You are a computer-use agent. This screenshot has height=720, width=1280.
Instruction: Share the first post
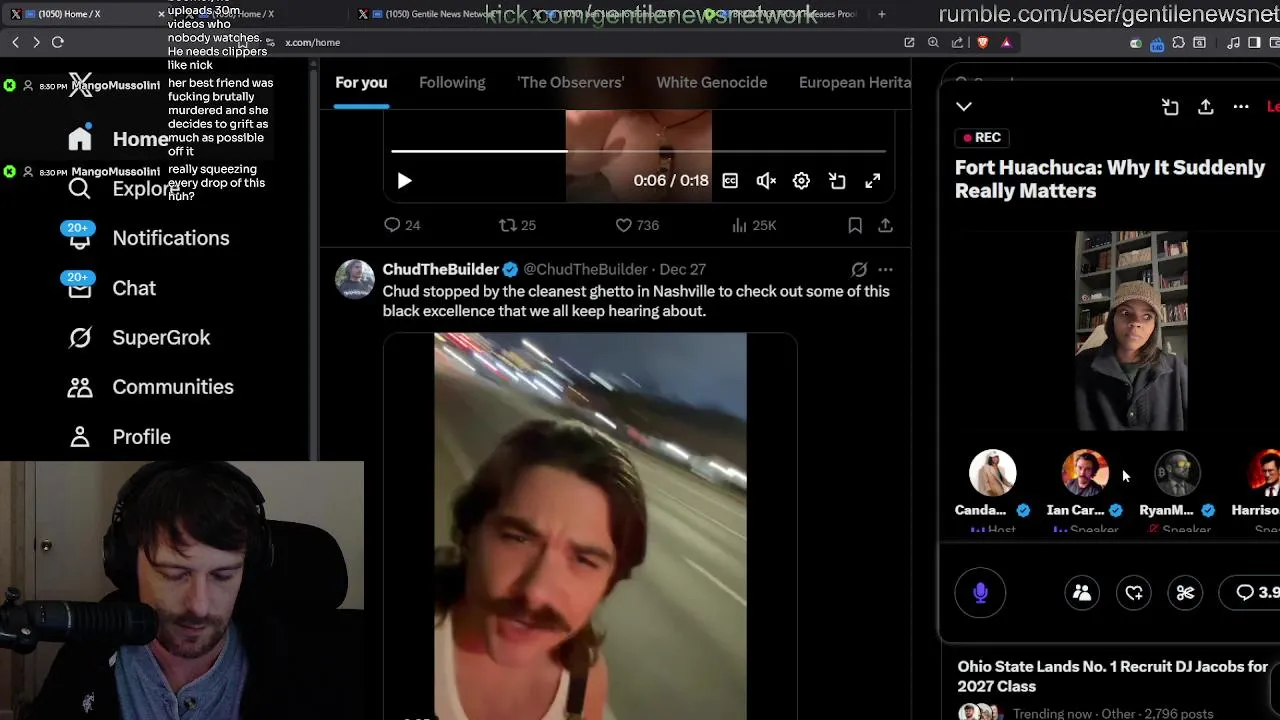[885, 226]
